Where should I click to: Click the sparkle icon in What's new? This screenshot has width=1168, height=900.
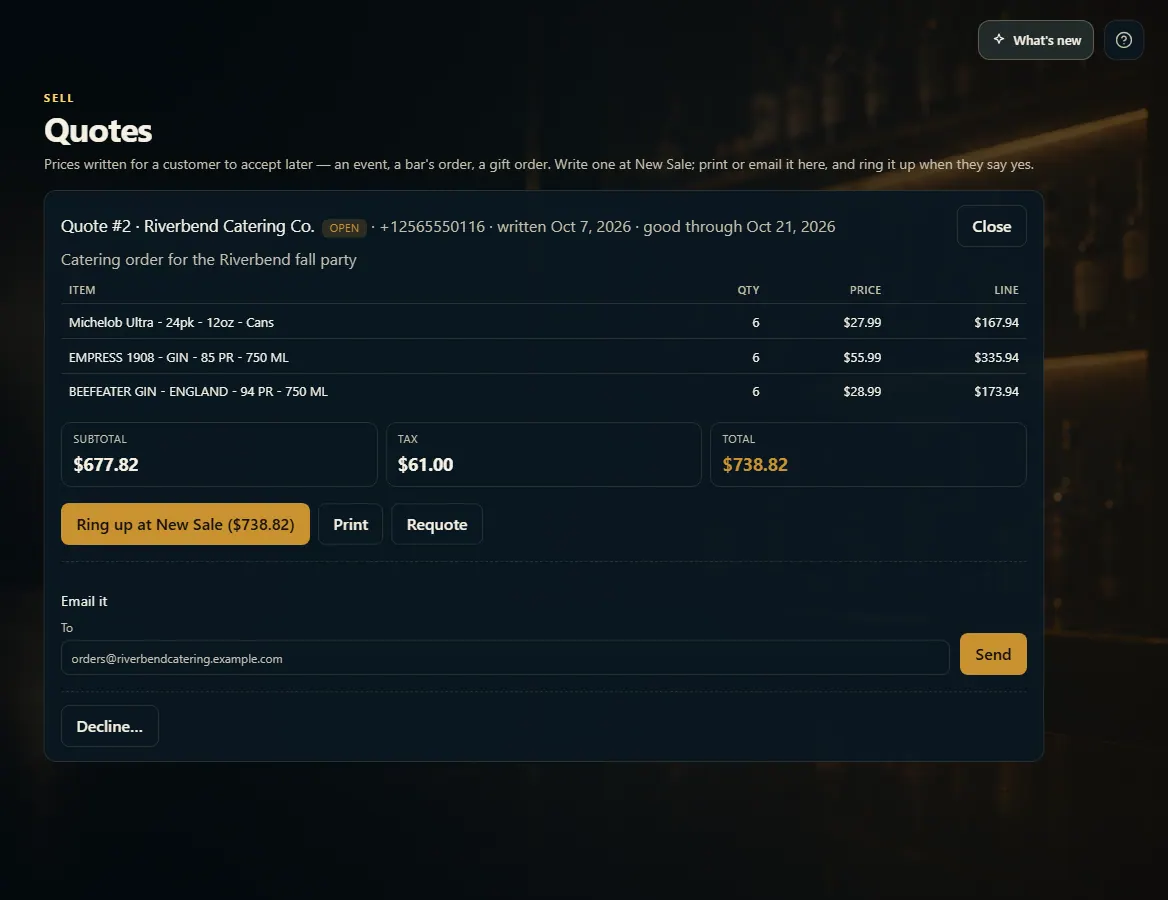click(x=999, y=39)
